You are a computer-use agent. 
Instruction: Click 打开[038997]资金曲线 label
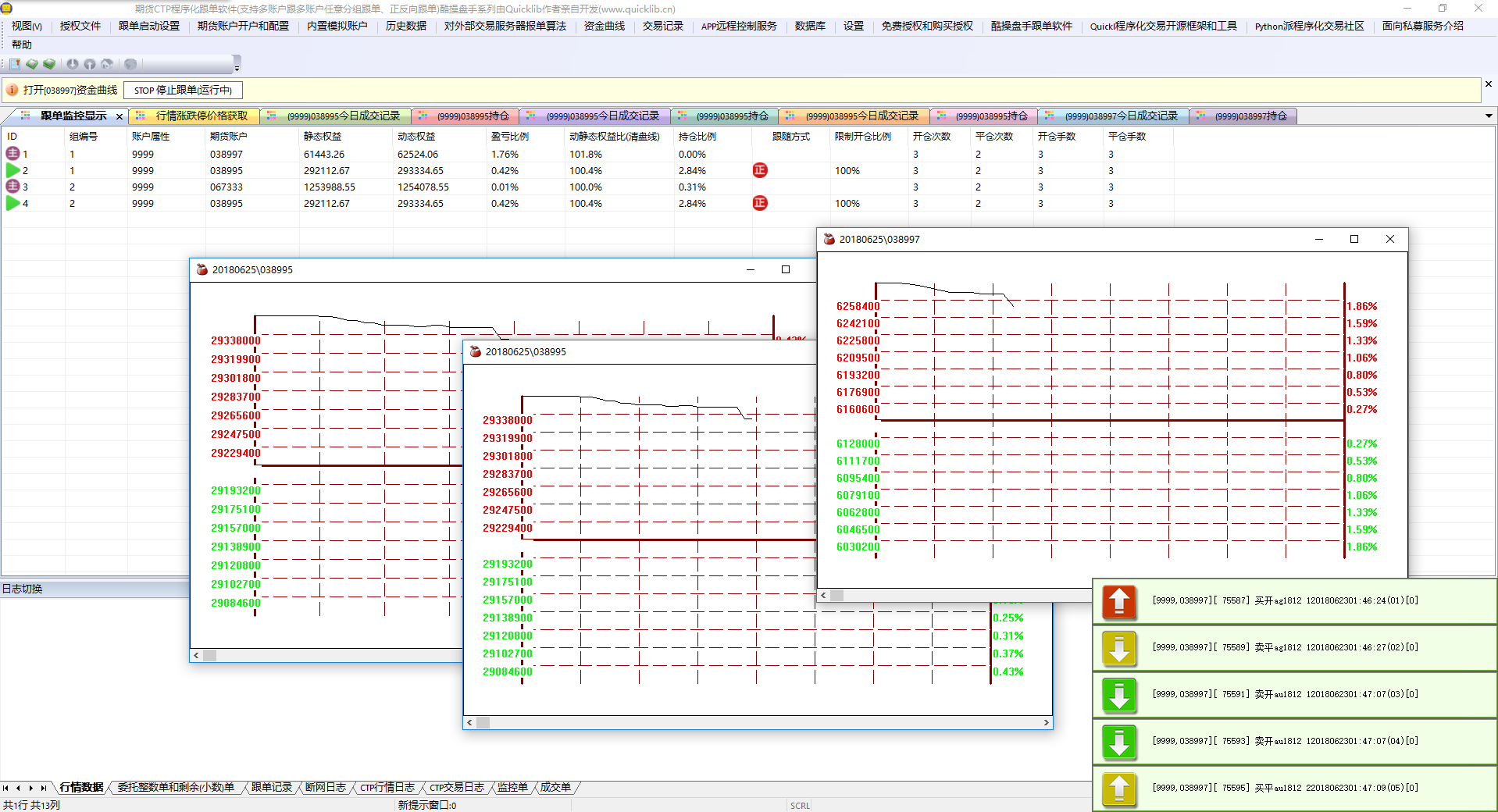click(70, 91)
